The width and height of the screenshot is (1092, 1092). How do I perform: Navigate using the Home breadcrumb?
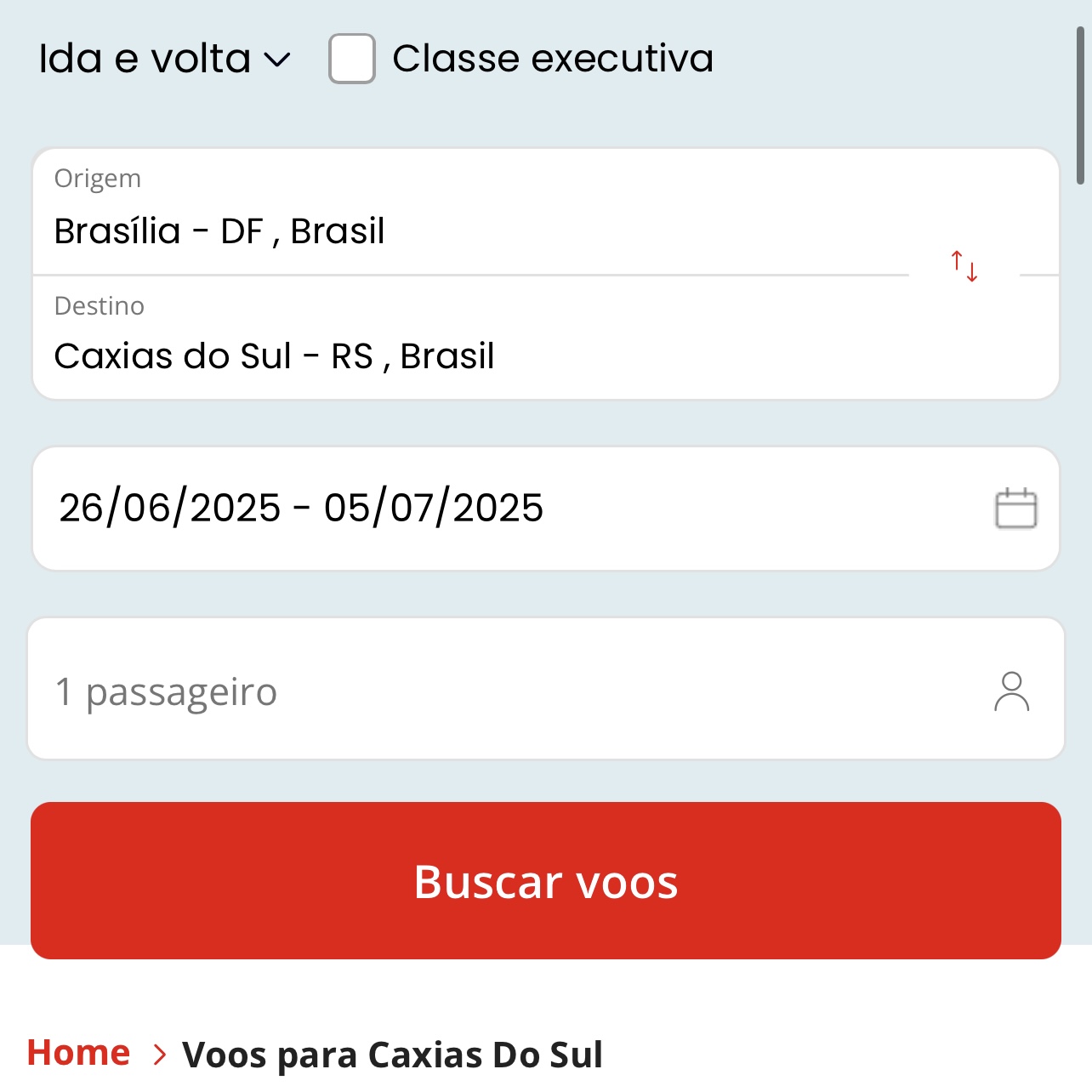point(78,1052)
